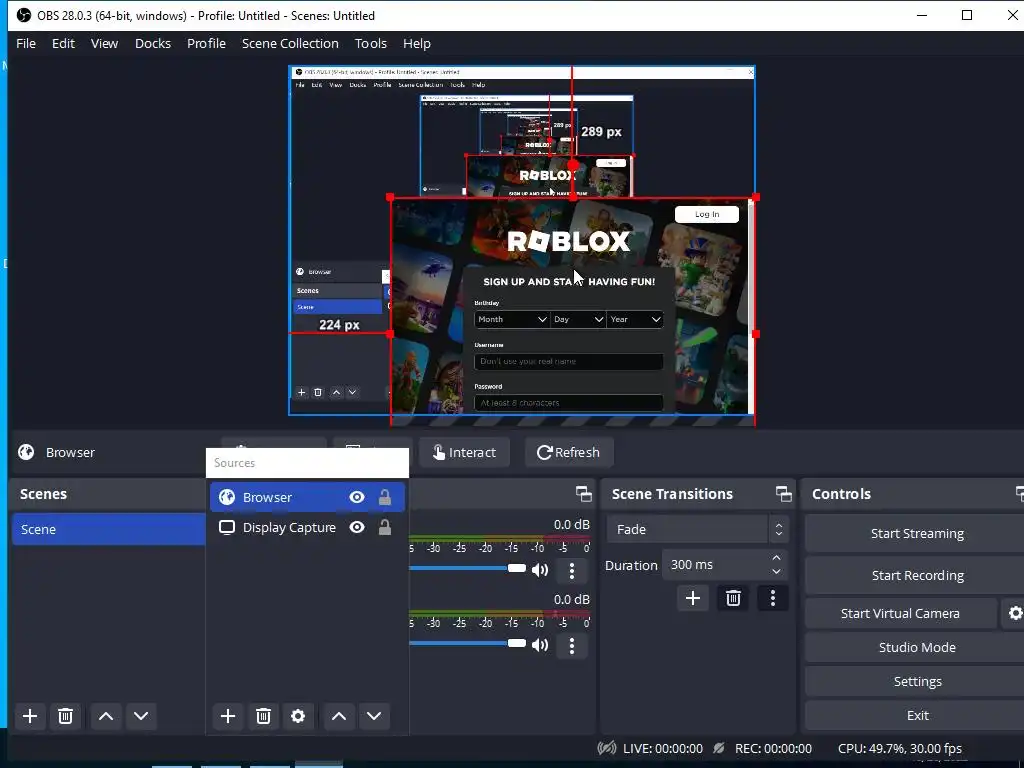Enable Studio Mode
This screenshot has height=768, width=1024.
point(917,647)
